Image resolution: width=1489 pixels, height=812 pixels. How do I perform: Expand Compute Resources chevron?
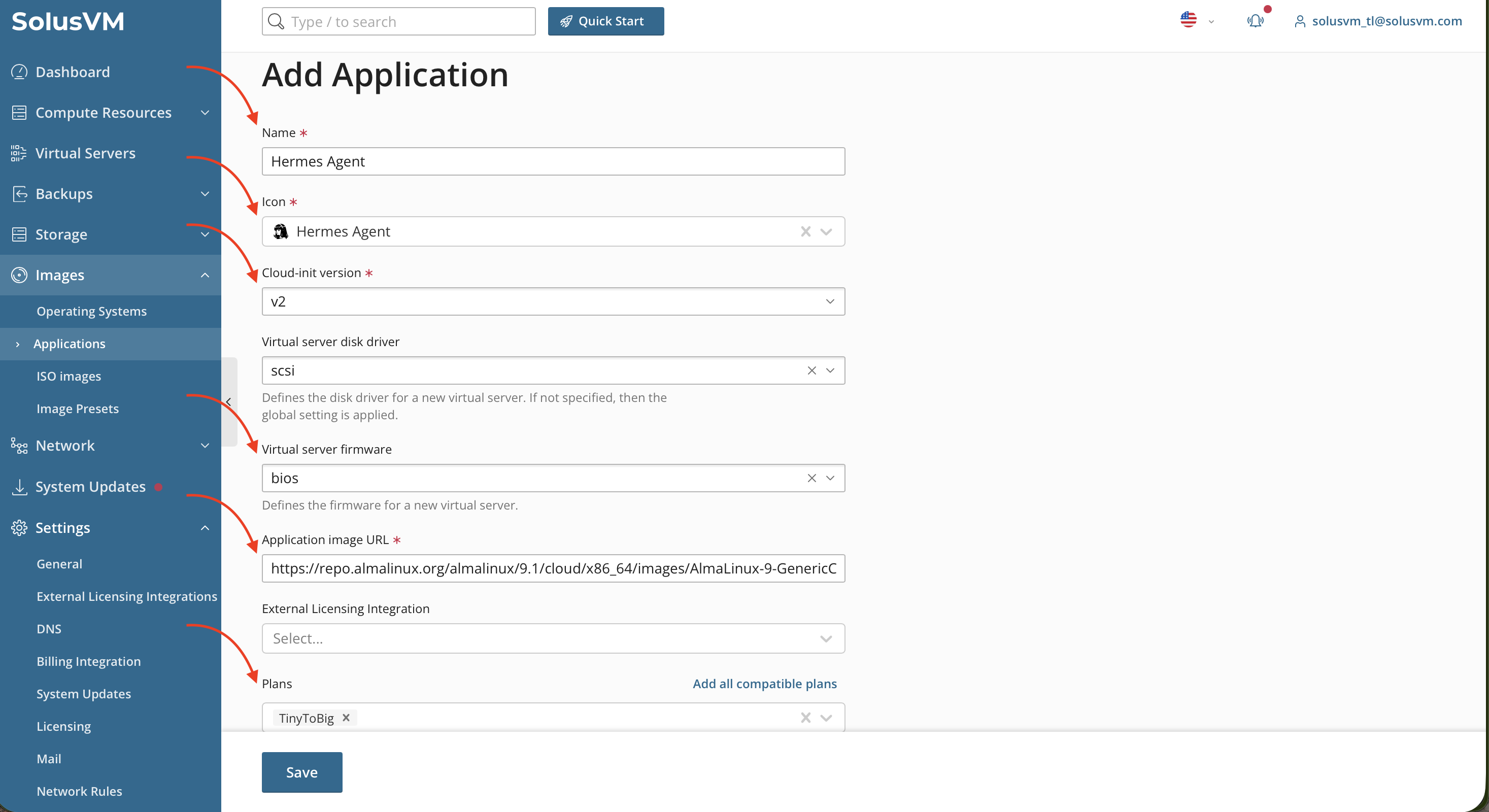click(205, 112)
